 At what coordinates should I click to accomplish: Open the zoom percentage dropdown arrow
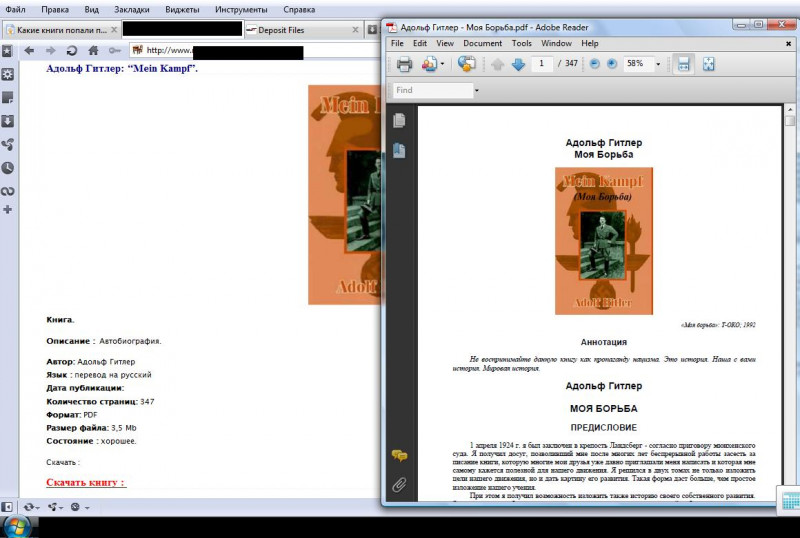658,64
